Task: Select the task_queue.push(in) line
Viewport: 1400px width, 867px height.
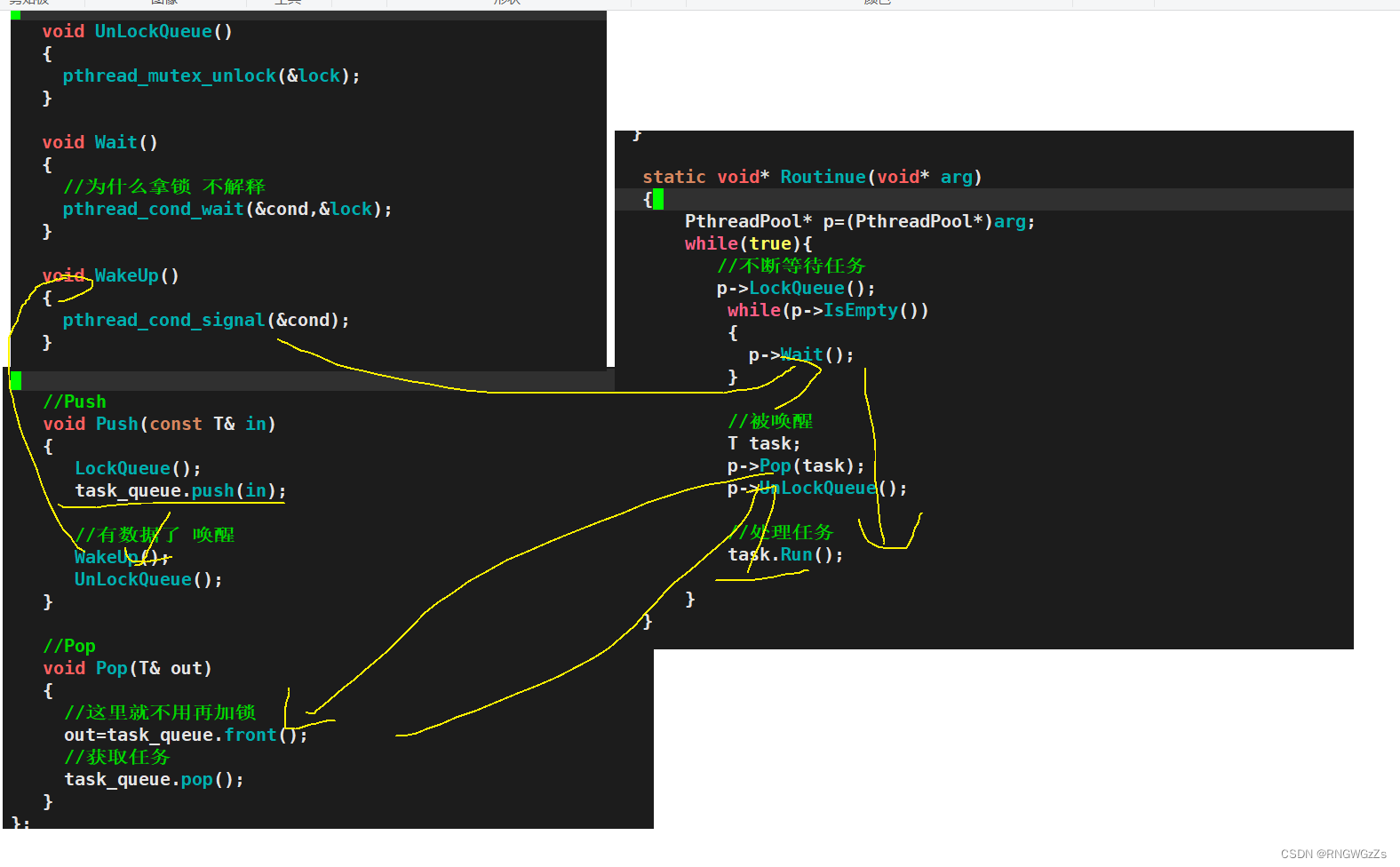Action: point(180,490)
